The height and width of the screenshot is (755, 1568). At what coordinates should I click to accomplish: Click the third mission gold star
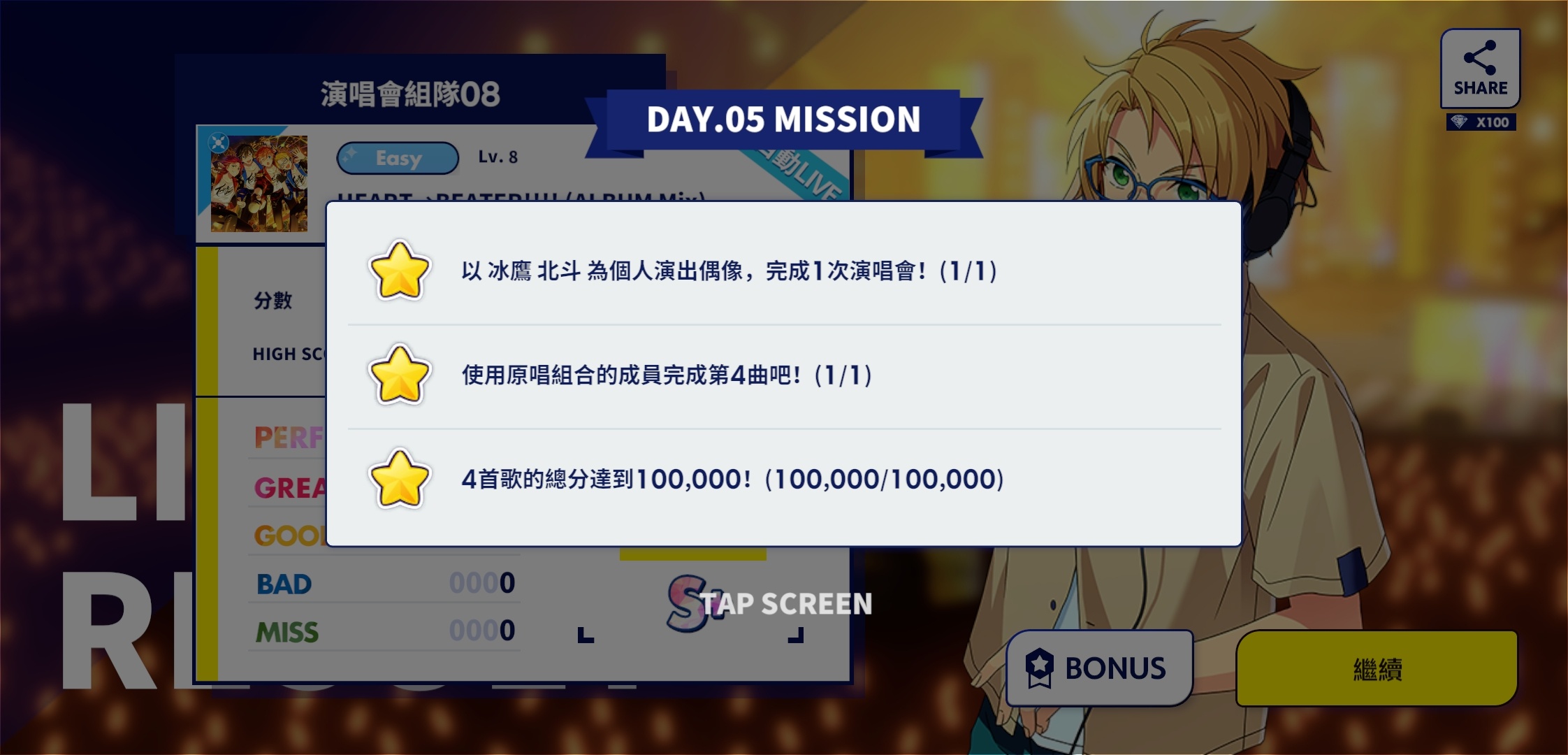[399, 479]
